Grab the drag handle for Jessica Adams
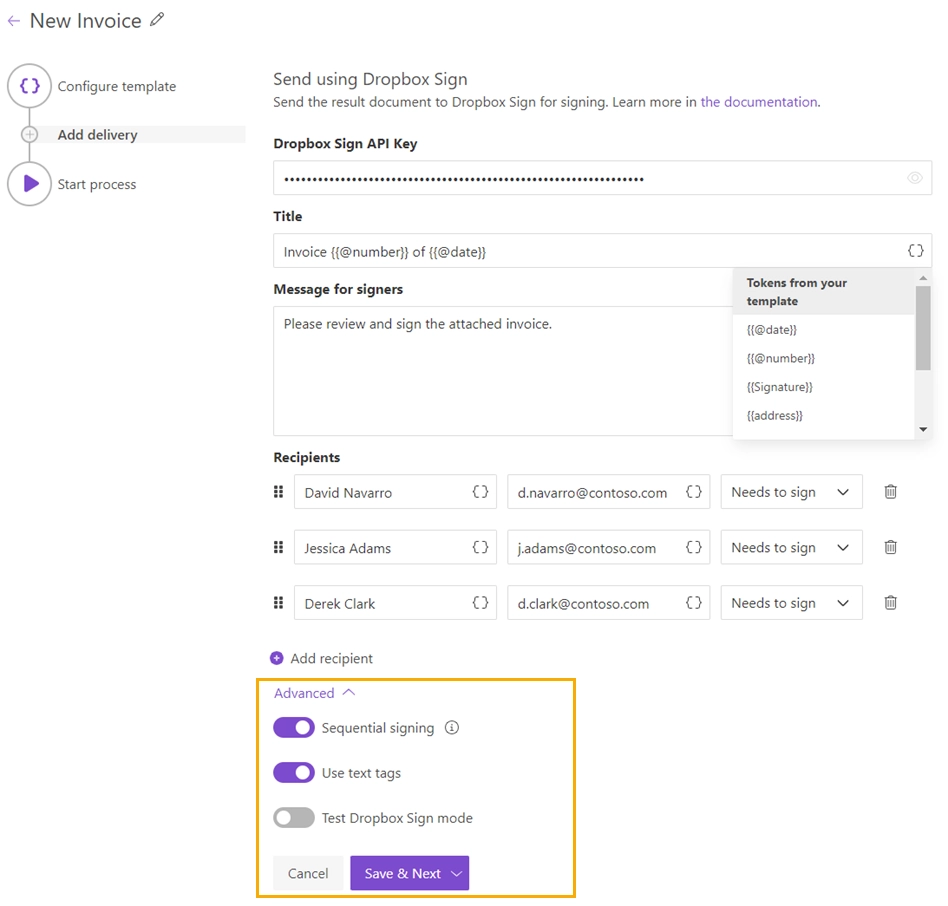Screen dimensions: 948x906 pyautogui.click(x=278, y=548)
